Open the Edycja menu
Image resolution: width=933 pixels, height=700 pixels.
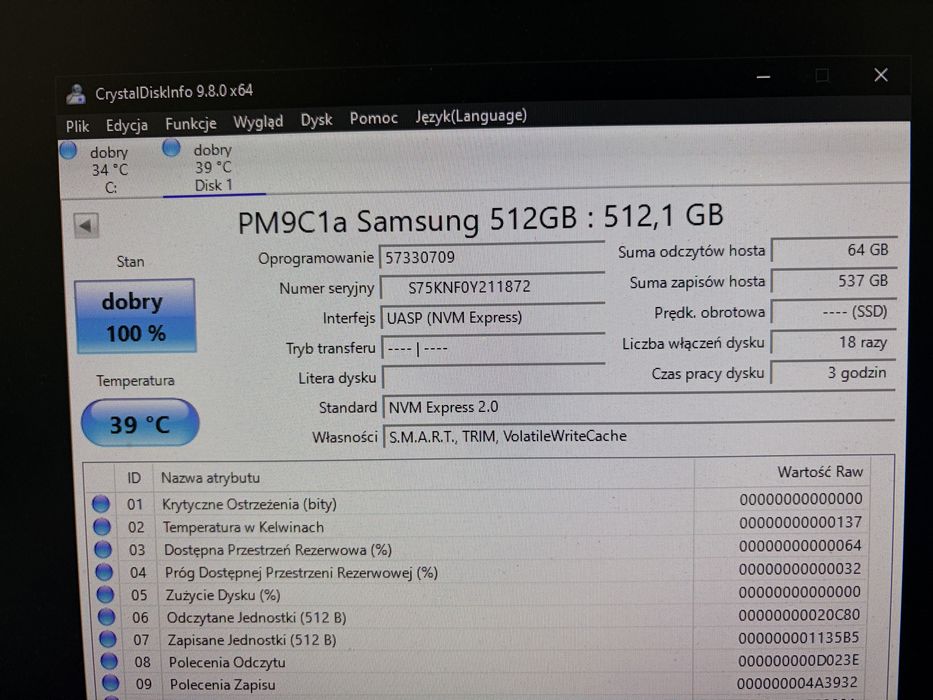point(127,125)
